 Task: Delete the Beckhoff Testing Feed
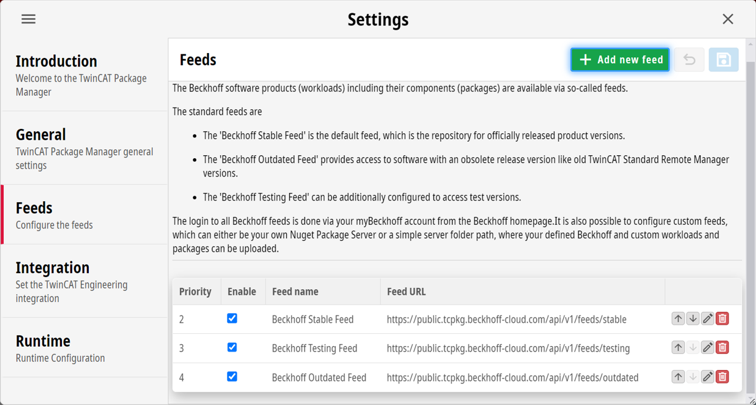click(722, 348)
